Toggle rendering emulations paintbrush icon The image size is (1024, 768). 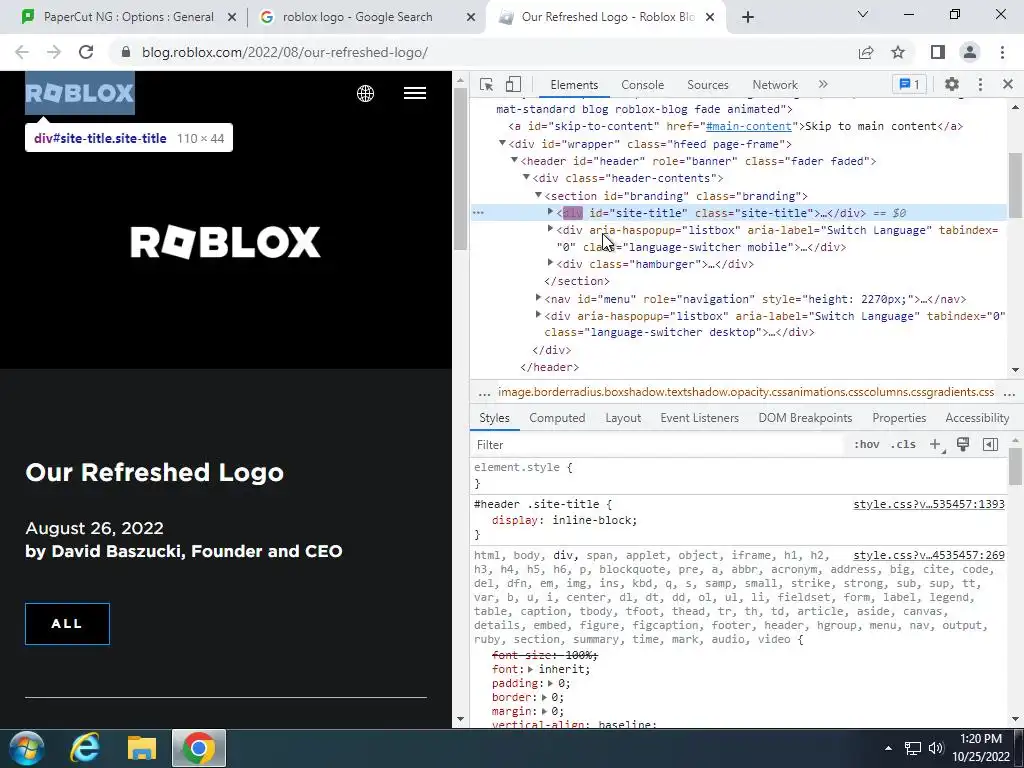point(963,445)
